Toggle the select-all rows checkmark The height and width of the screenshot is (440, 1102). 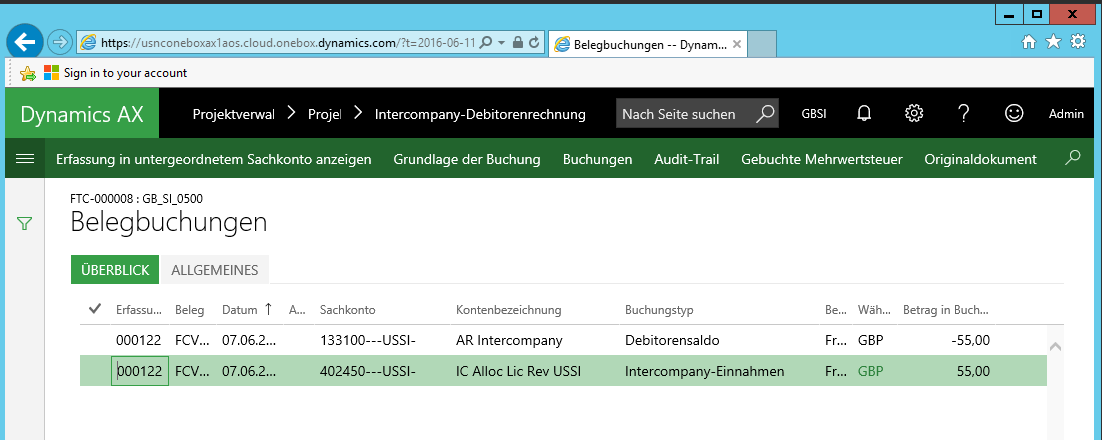coord(96,309)
